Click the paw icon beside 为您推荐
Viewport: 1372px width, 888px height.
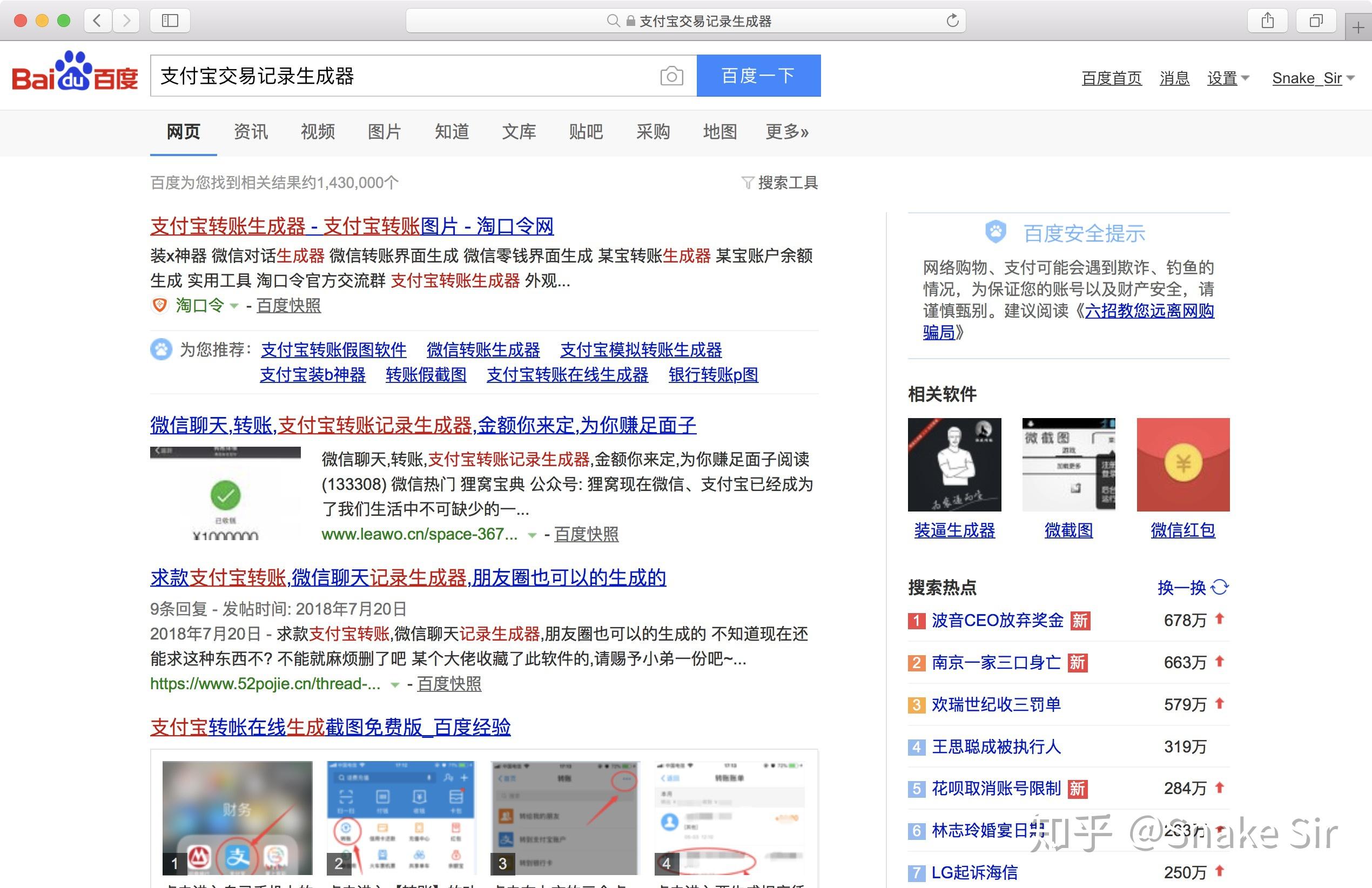(x=162, y=349)
